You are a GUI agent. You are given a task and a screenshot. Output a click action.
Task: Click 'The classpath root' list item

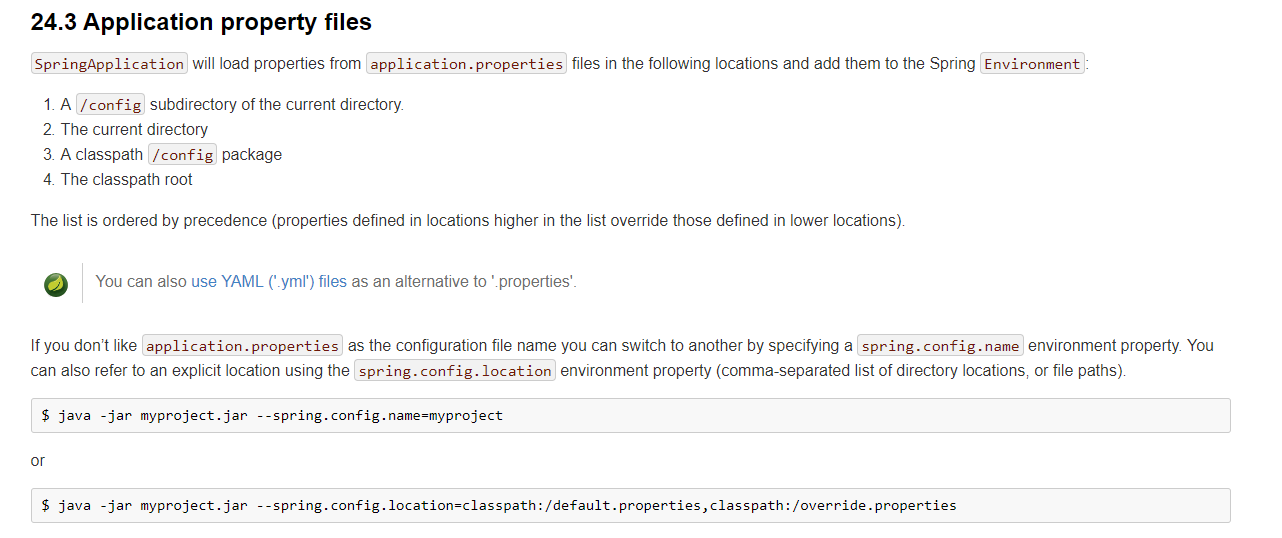[x=127, y=180]
